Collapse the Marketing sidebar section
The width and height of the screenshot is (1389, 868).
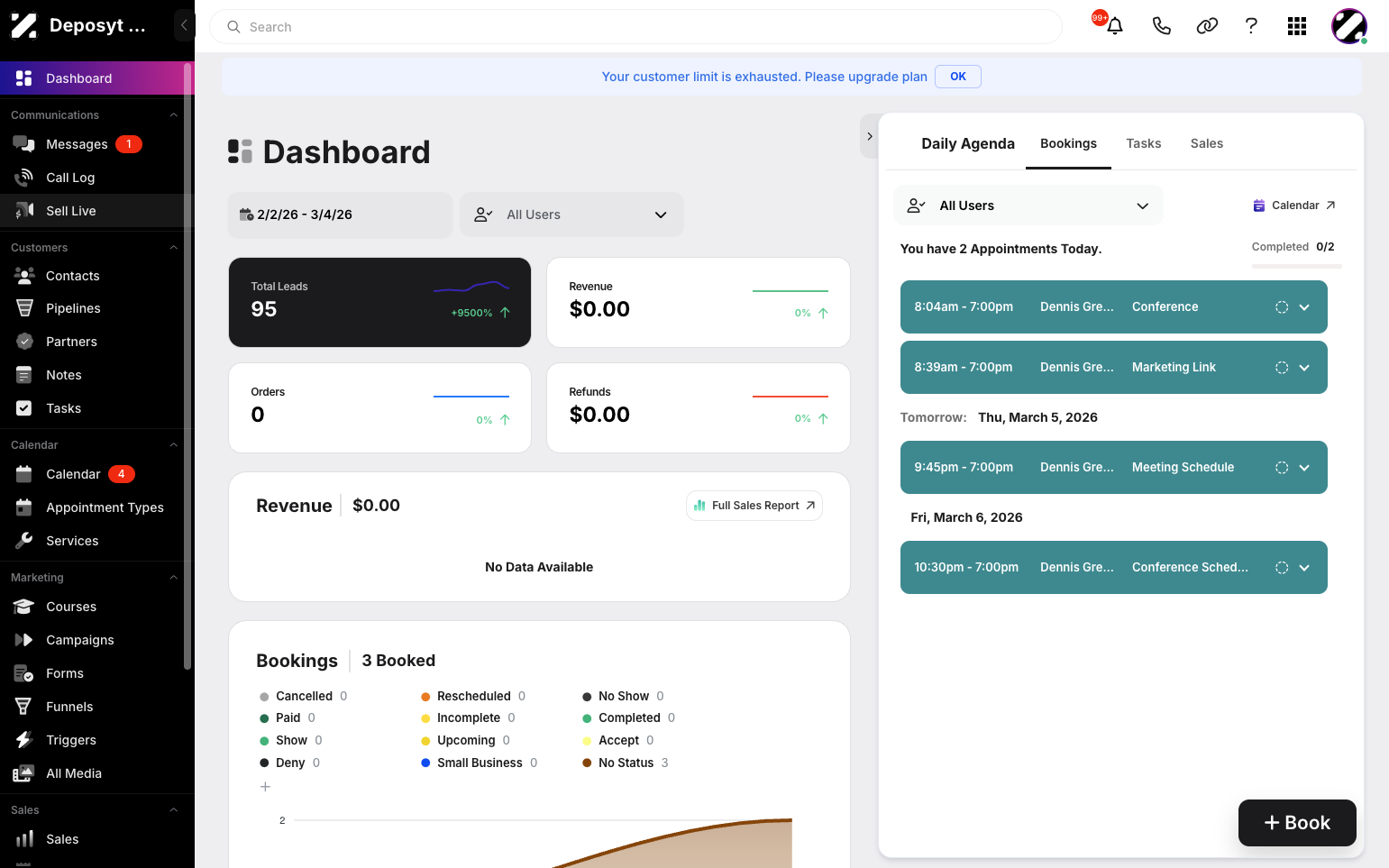[x=173, y=578]
